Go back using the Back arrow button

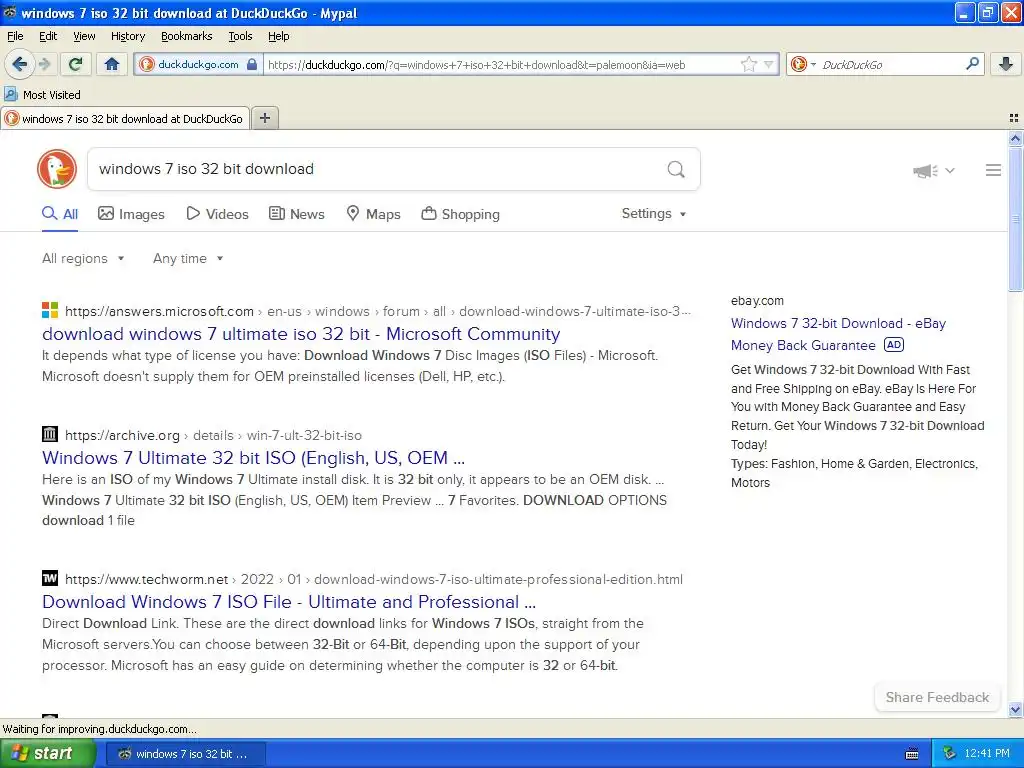point(19,64)
